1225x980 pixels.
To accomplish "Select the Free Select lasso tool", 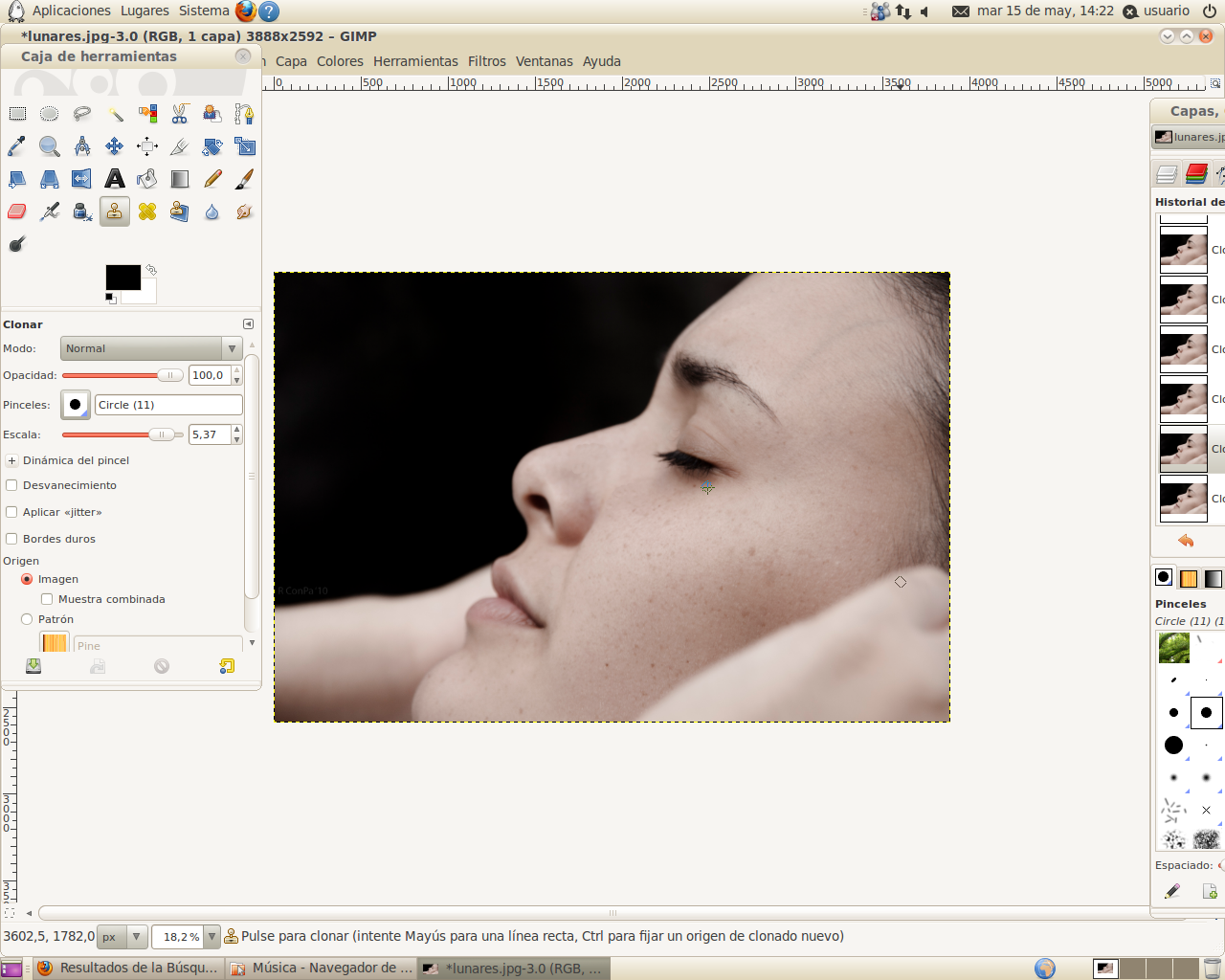I will [82, 114].
